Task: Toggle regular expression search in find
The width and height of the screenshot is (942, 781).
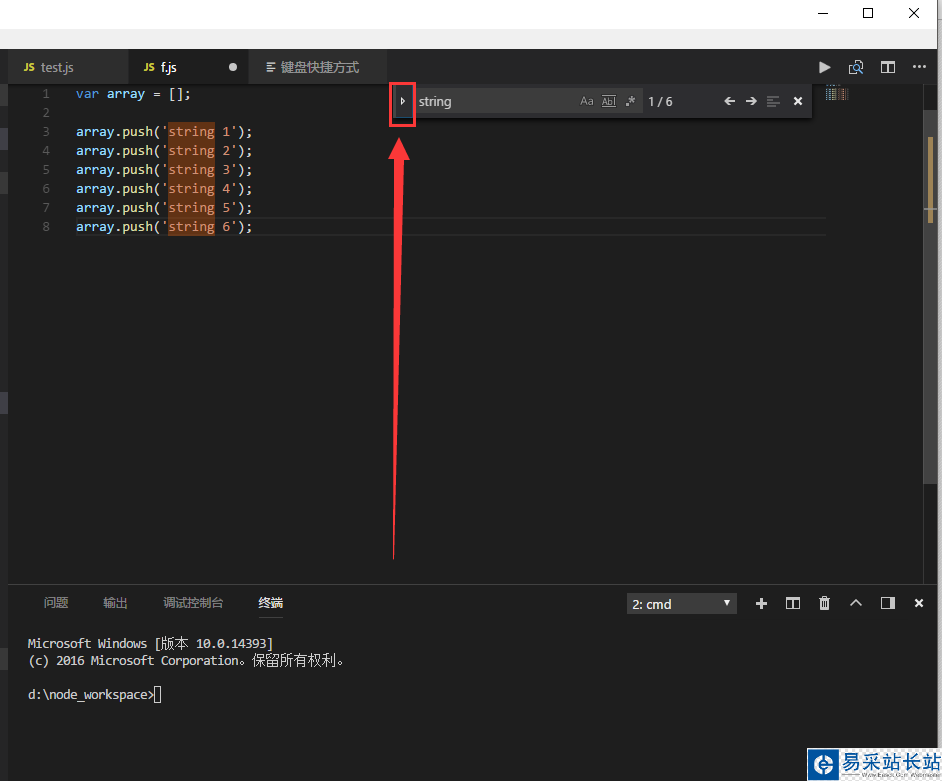Action: pos(630,101)
